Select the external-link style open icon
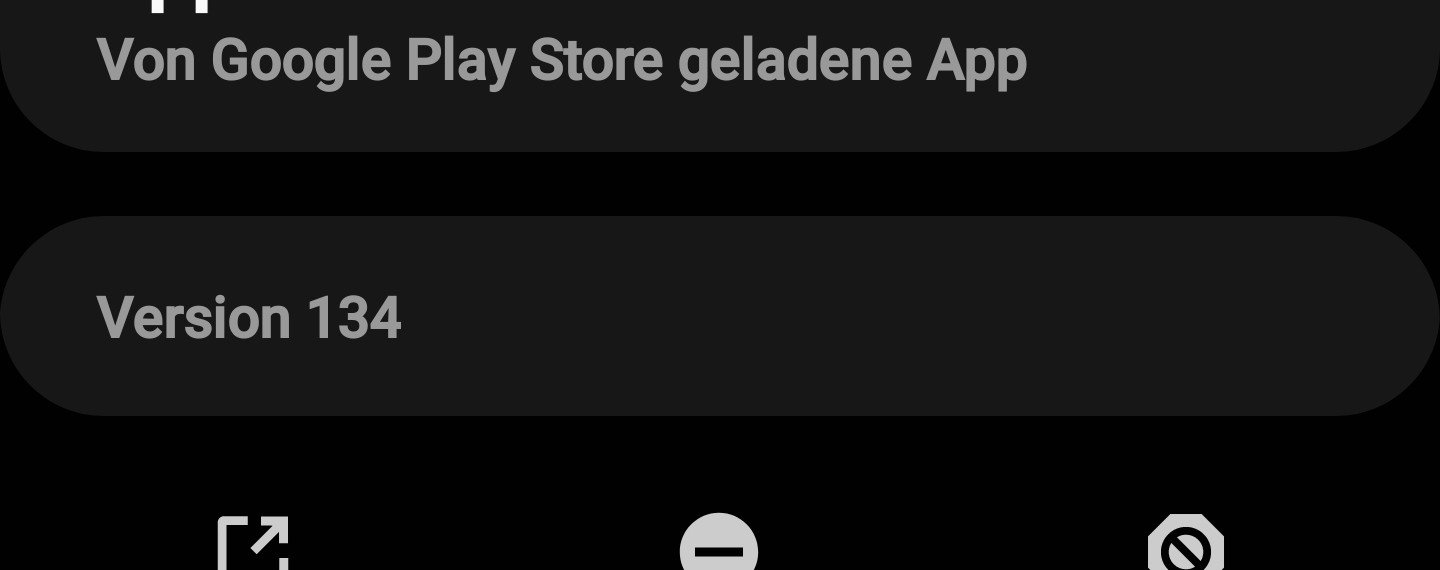 coord(253,543)
